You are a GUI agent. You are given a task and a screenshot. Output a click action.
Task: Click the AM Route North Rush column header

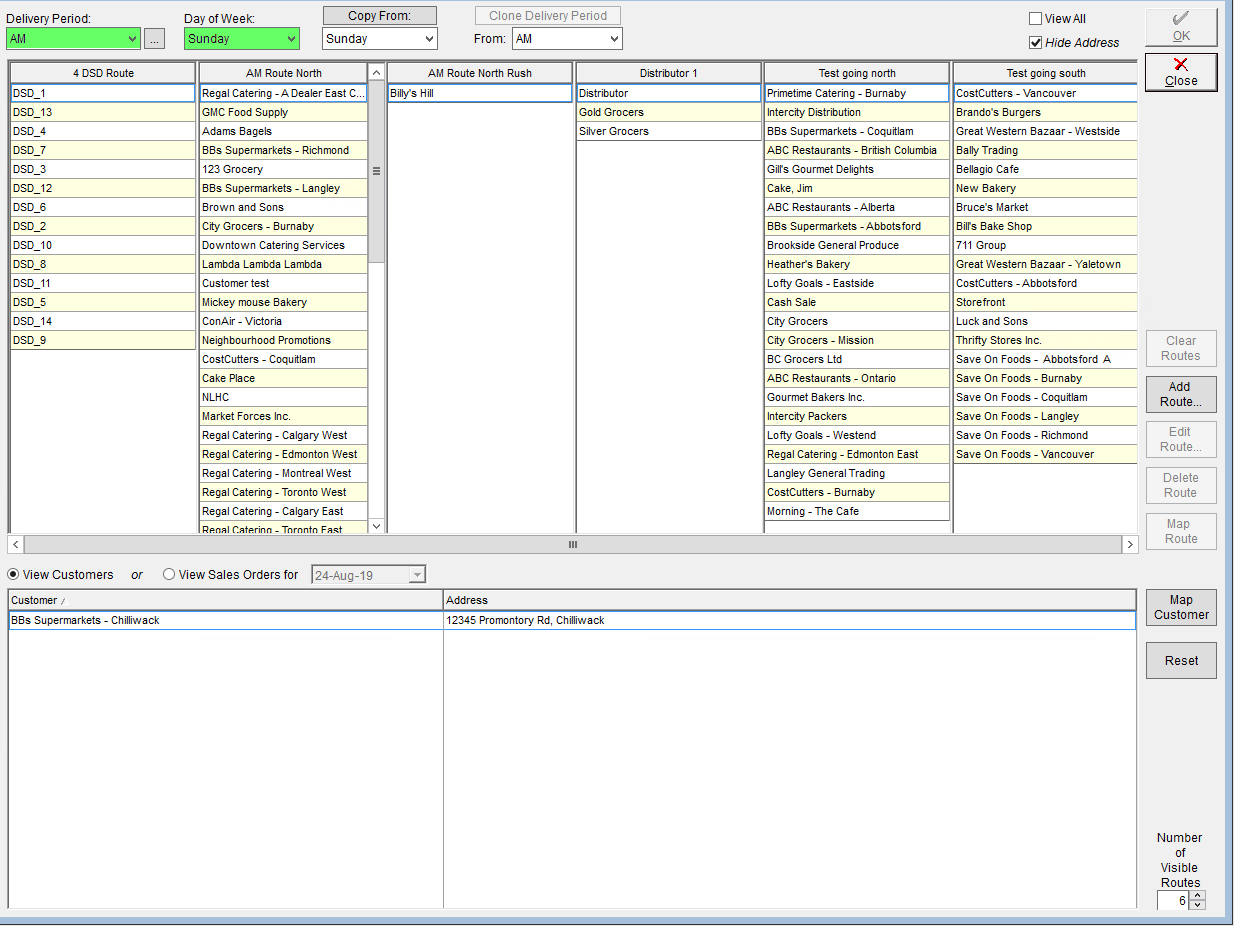pos(480,73)
